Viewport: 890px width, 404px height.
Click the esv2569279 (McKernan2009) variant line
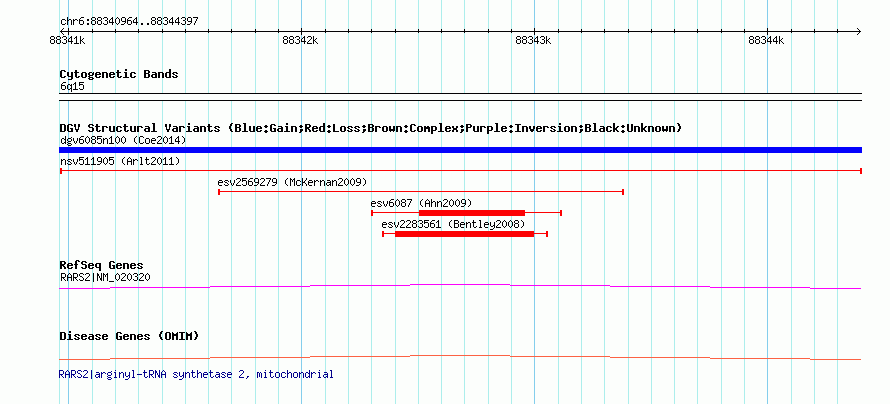tap(421, 192)
